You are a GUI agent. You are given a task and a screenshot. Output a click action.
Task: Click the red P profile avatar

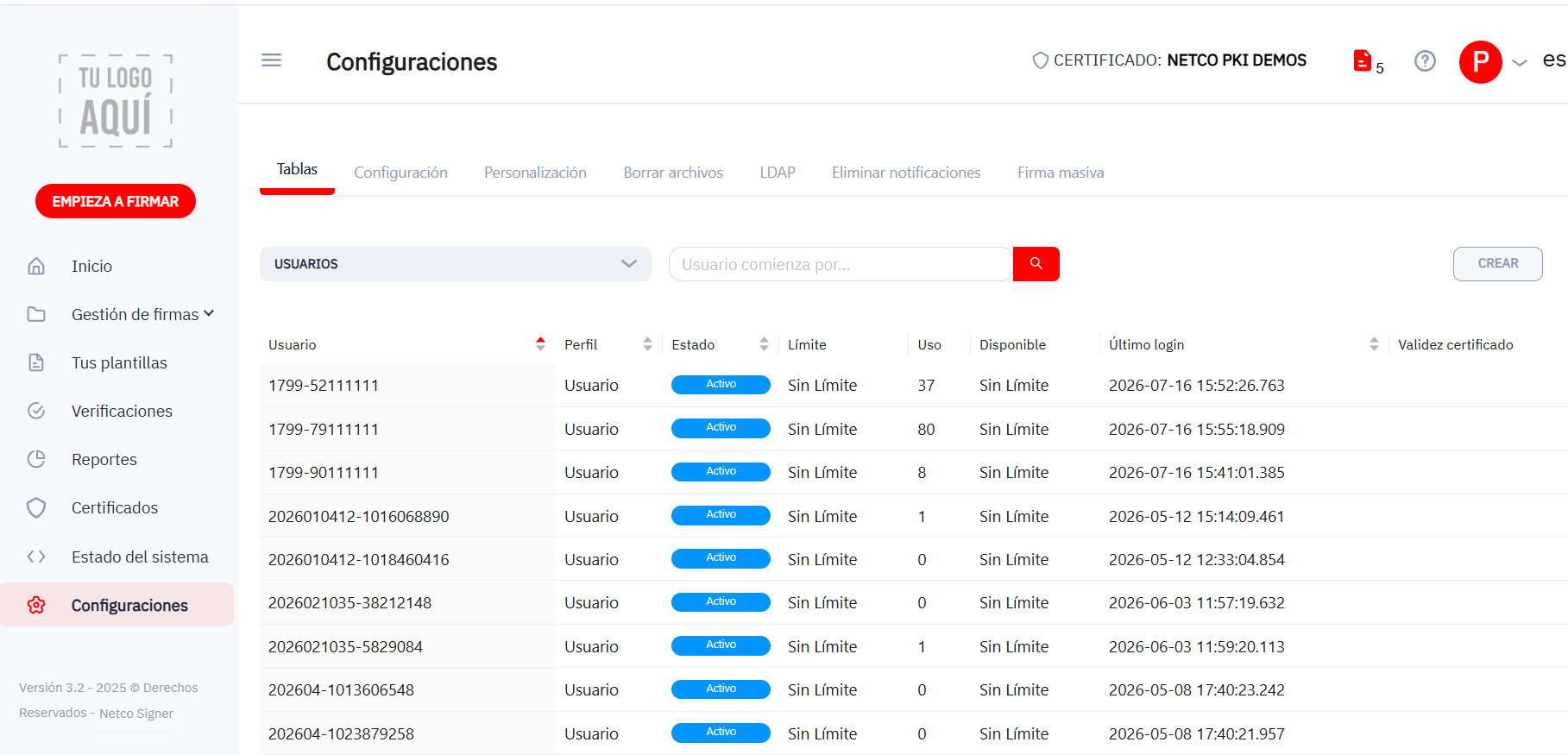(1481, 62)
